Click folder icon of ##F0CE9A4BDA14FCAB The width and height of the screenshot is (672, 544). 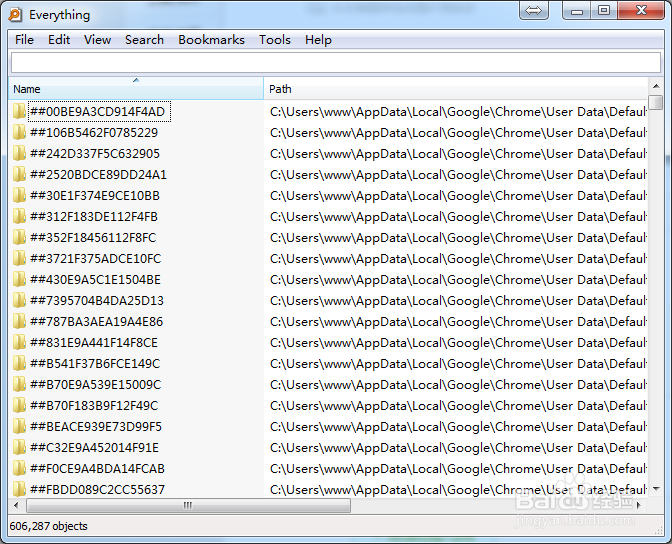19,469
